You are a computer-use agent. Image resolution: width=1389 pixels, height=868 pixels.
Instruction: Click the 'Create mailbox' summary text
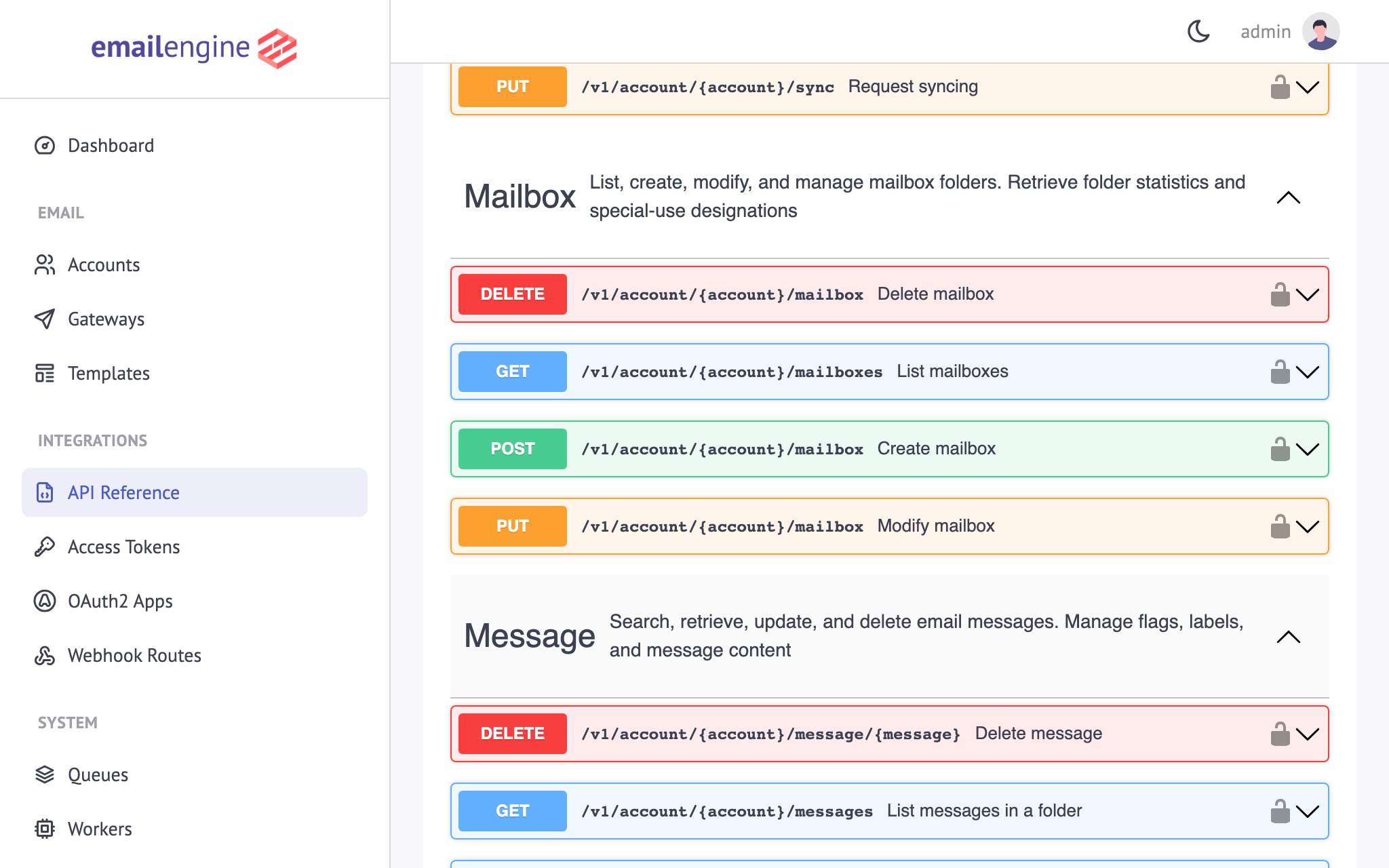click(937, 449)
